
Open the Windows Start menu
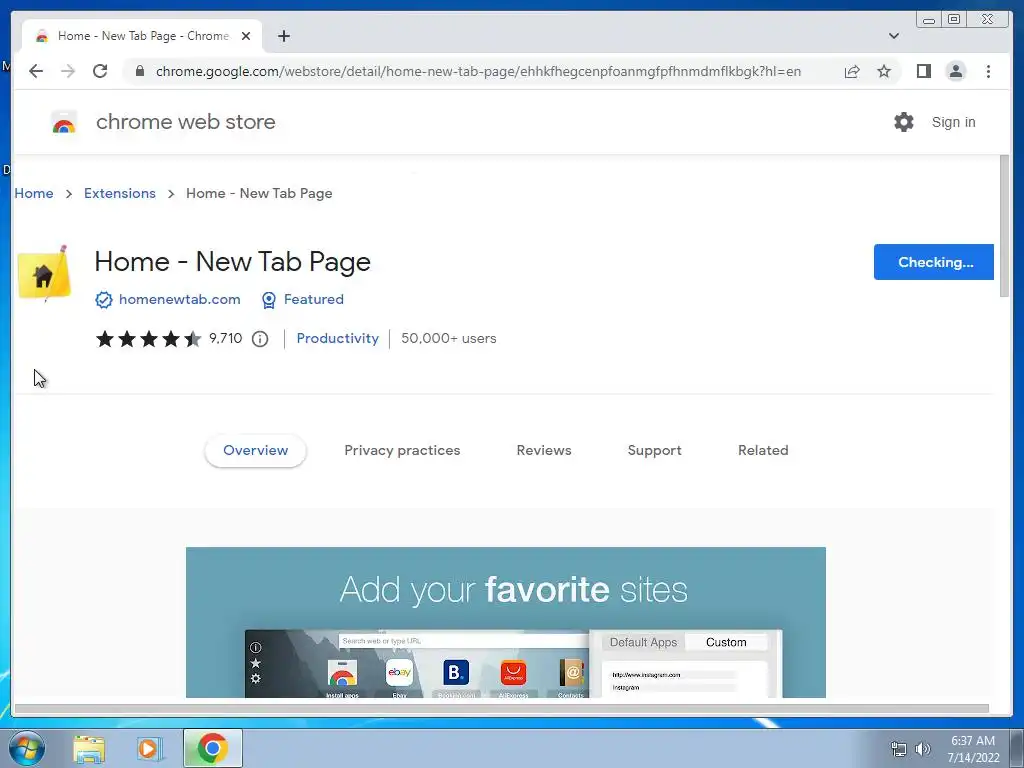tap(27, 748)
